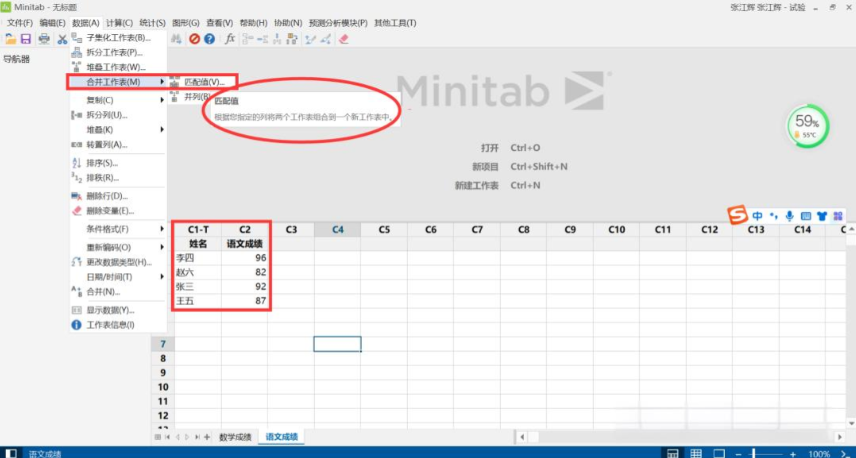The width and height of the screenshot is (856, 458).
Task: Expand the 复制(C) submenu
Action: click(118, 100)
